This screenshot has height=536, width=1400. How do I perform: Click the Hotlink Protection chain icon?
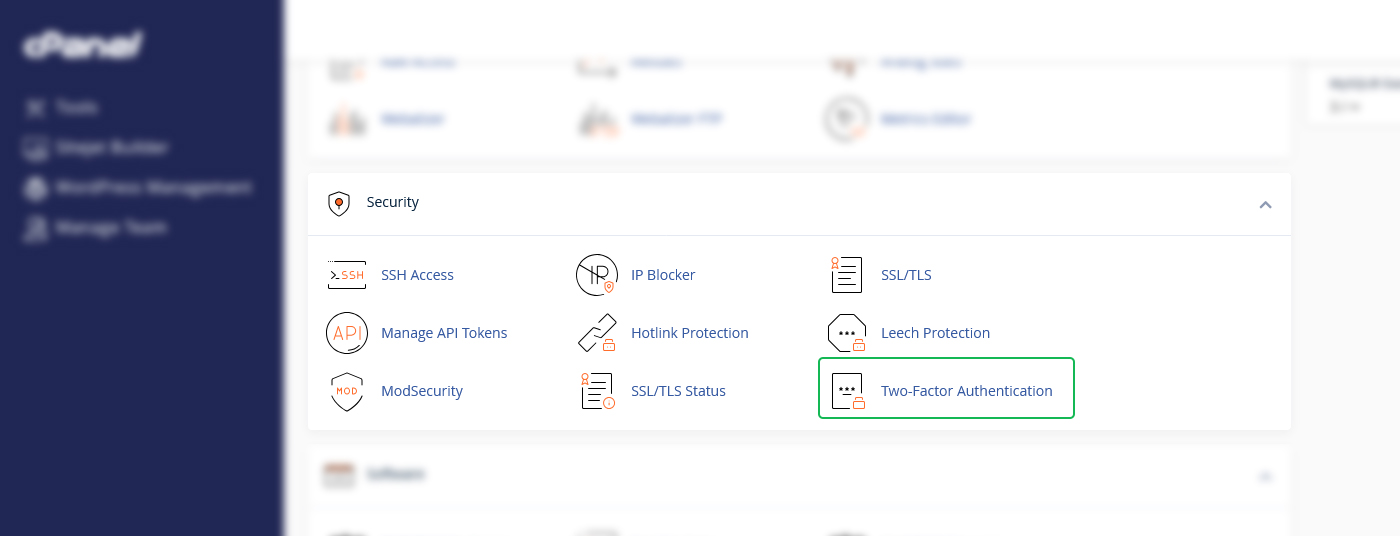click(597, 333)
